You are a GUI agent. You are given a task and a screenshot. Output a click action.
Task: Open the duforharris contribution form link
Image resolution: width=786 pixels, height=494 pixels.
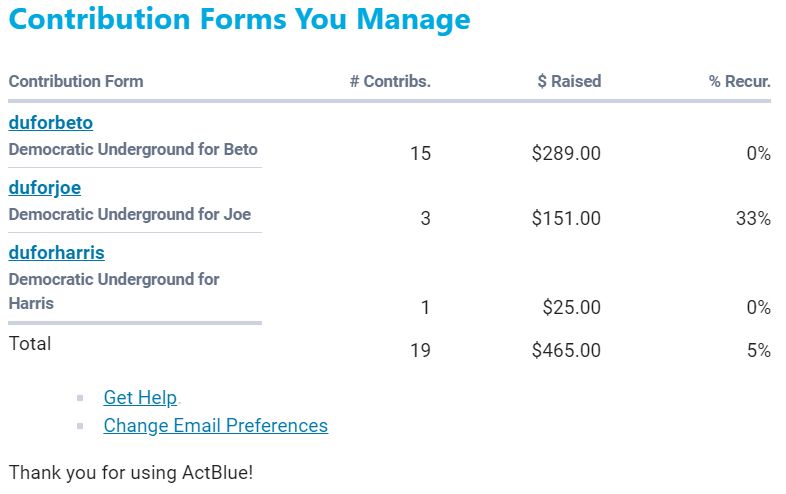[57, 253]
